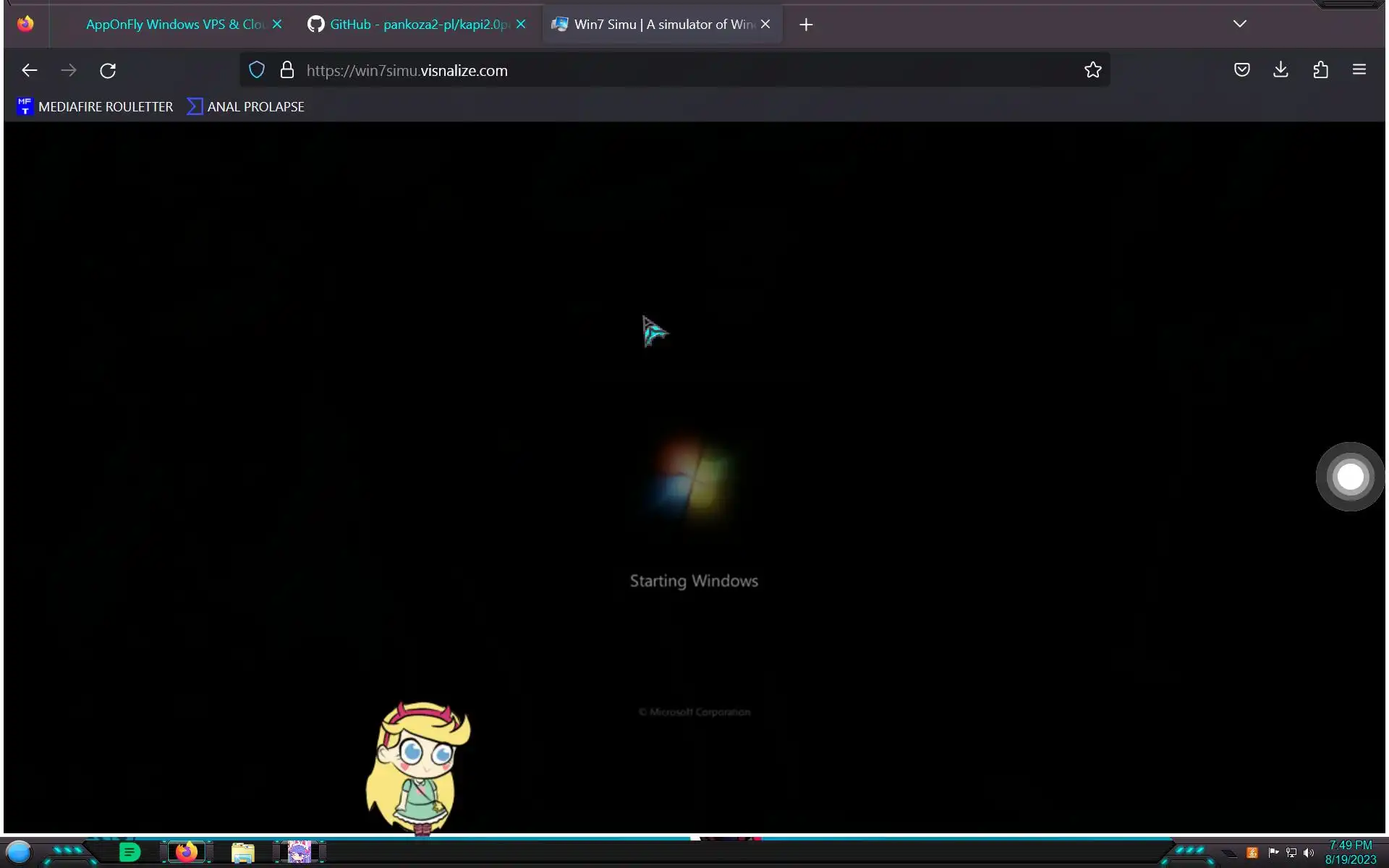Screen dimensions: 1389x868
Task: Open the Pocket save icon
Action: (1241, 70)
